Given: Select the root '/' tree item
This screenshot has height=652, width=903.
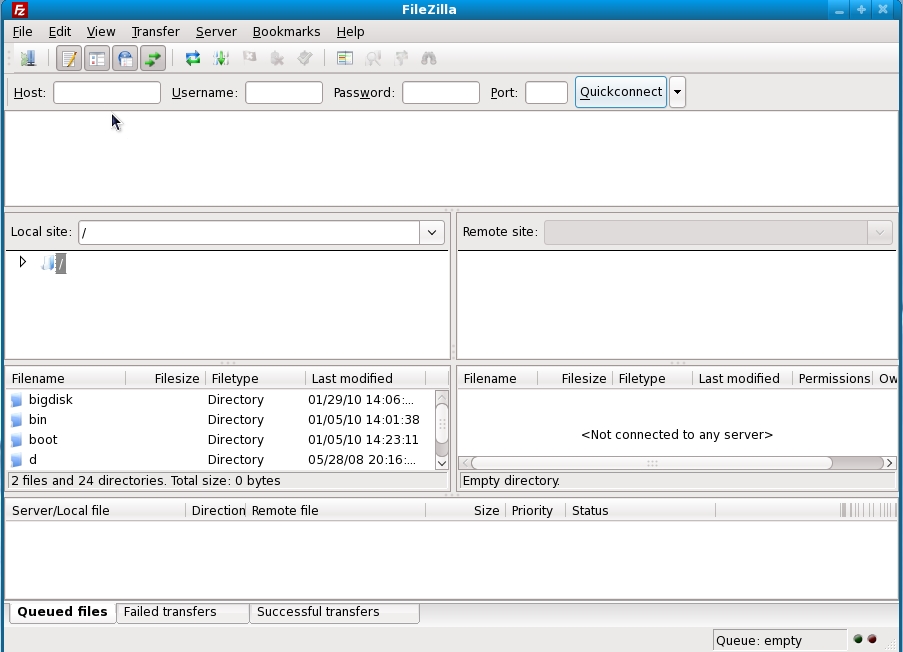Looking at the screenshot, I should tap(60, 264).
